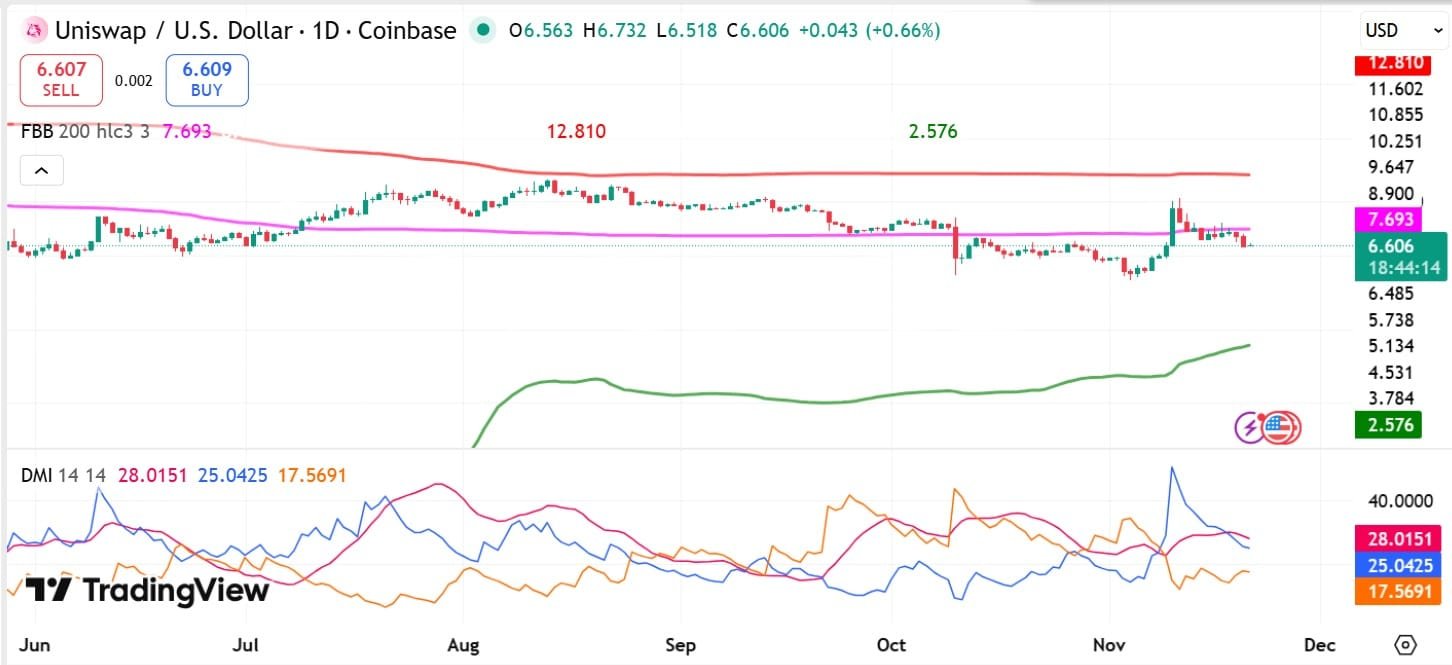Open chart settings gear icon

pyautogui.click(x=1406, y=643)
